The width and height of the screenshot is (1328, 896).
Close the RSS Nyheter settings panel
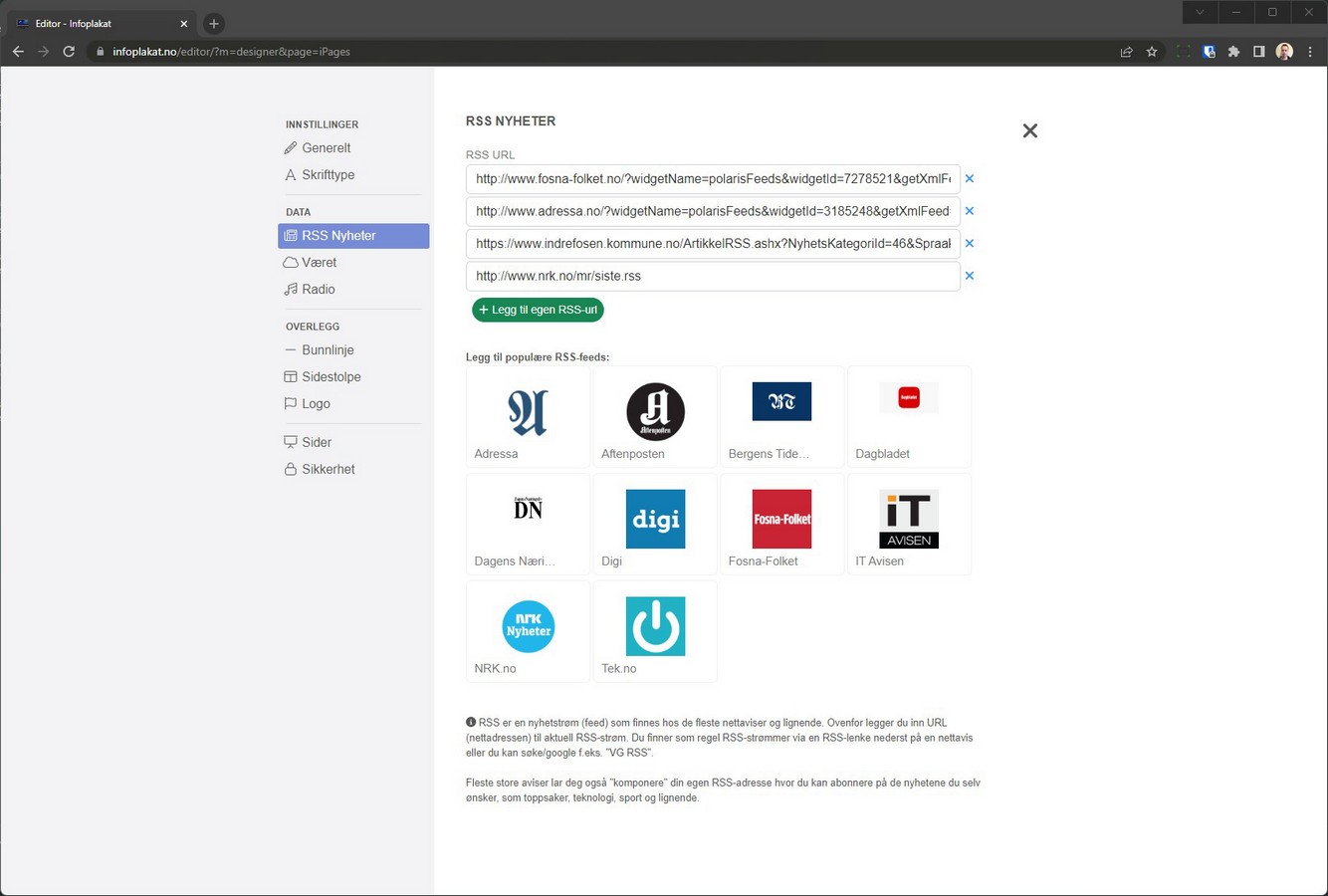click(1029, 131)
